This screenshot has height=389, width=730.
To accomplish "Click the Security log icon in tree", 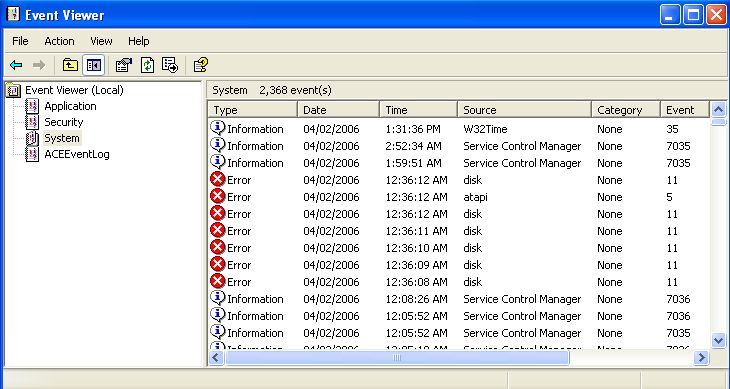I will click(x=32, y=122).
